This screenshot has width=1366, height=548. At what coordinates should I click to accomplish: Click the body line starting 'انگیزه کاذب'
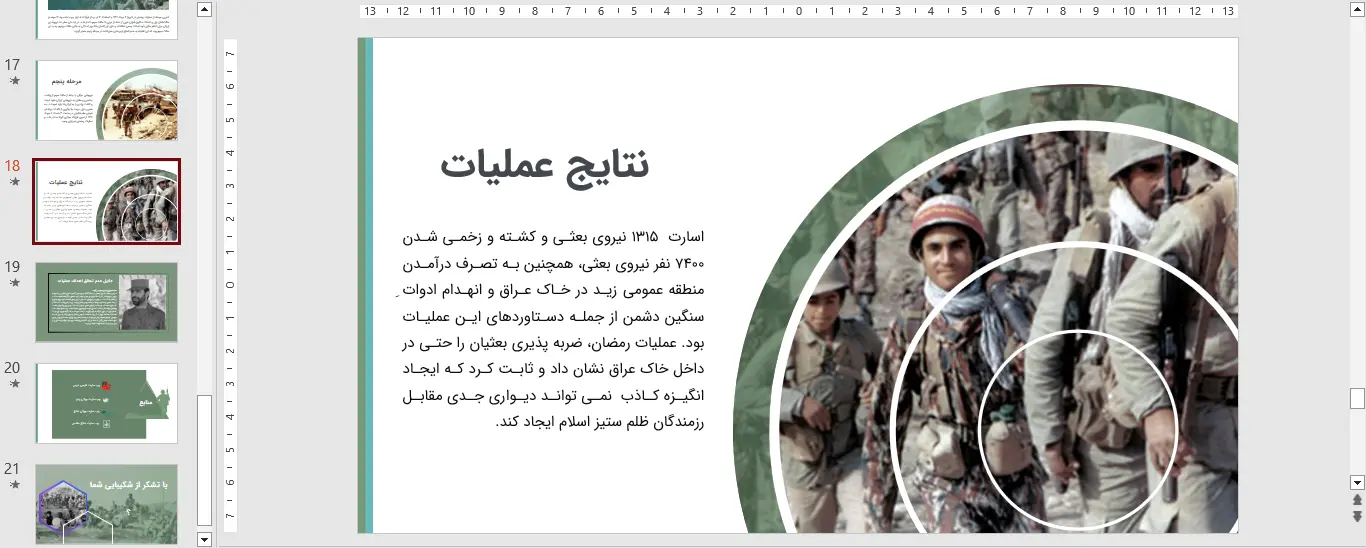(552, 396)
